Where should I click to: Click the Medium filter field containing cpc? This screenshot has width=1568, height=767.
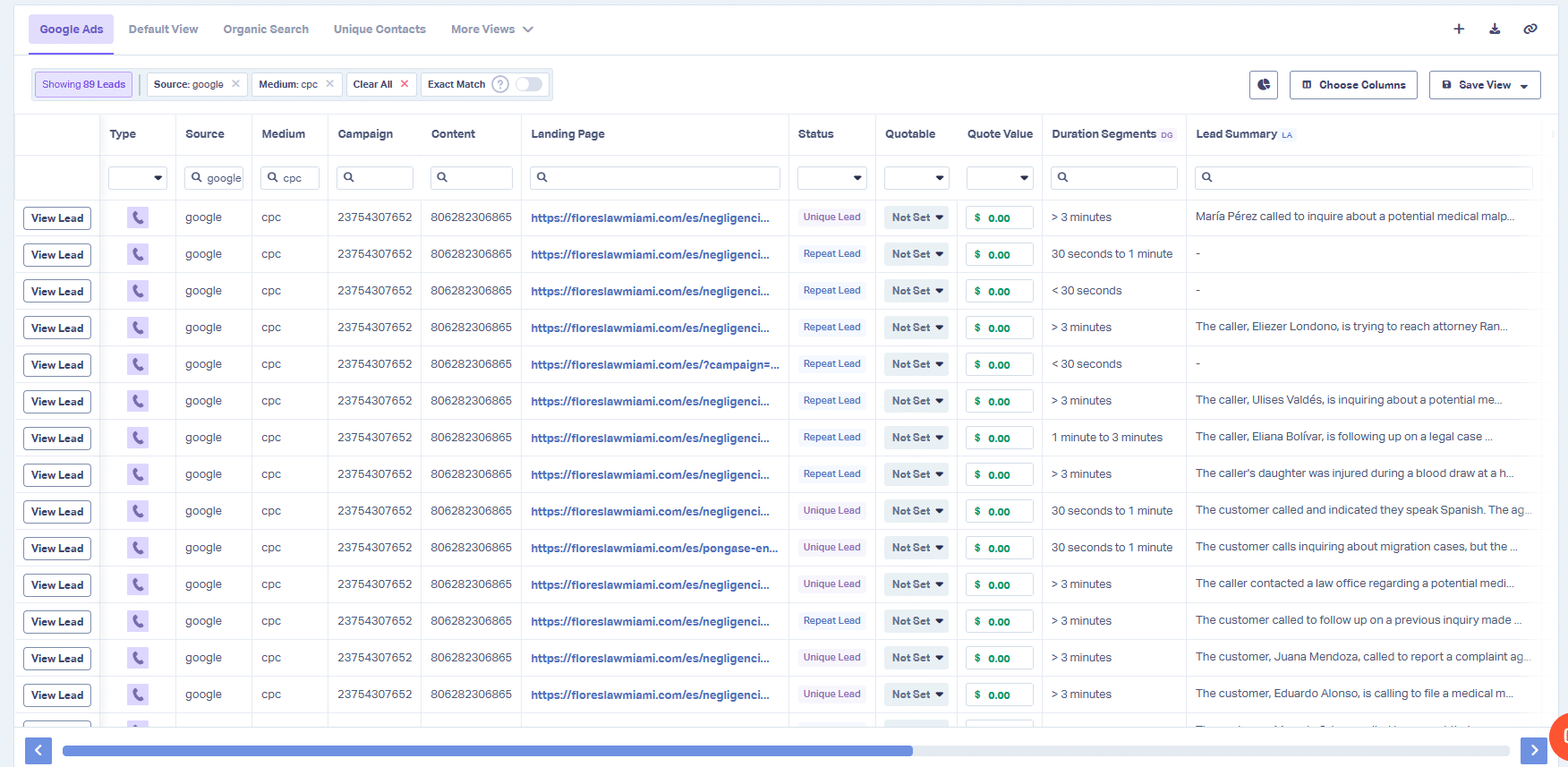coord(290,178)
